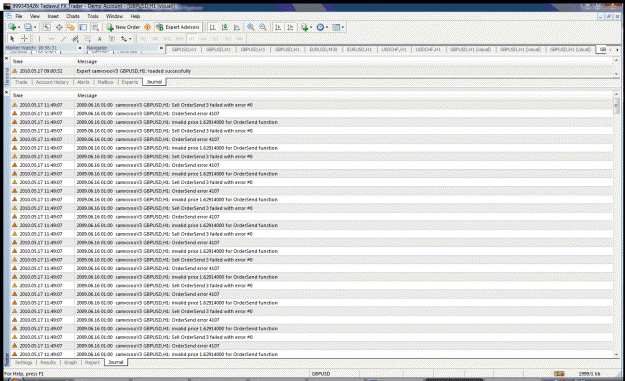Toggle the Market Watch window icon

point(47,27)
